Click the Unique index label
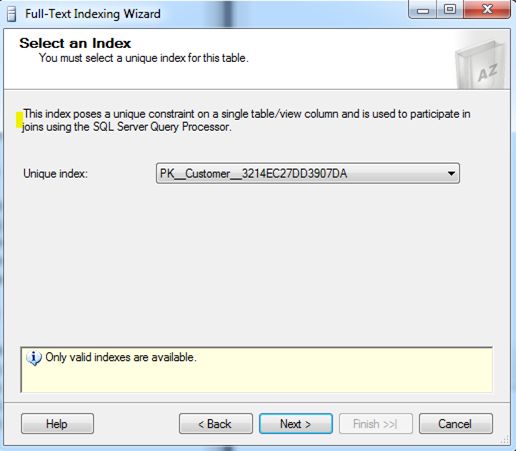The width and height of the screenshot is (516, 451). tap(55, 174)
